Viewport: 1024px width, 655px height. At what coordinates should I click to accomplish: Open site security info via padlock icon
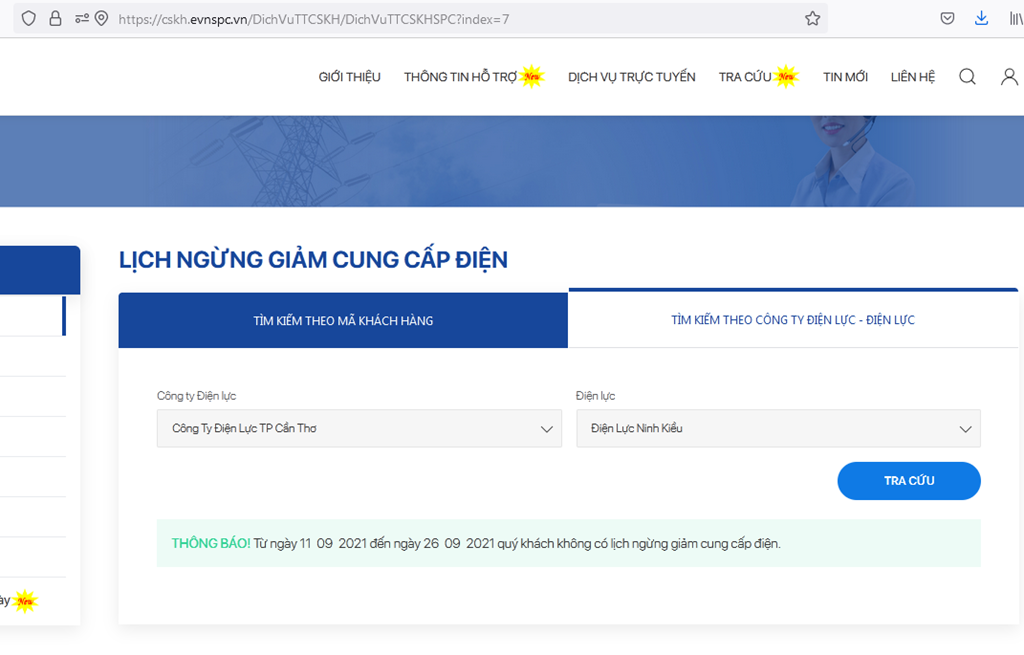pos(55,18)
